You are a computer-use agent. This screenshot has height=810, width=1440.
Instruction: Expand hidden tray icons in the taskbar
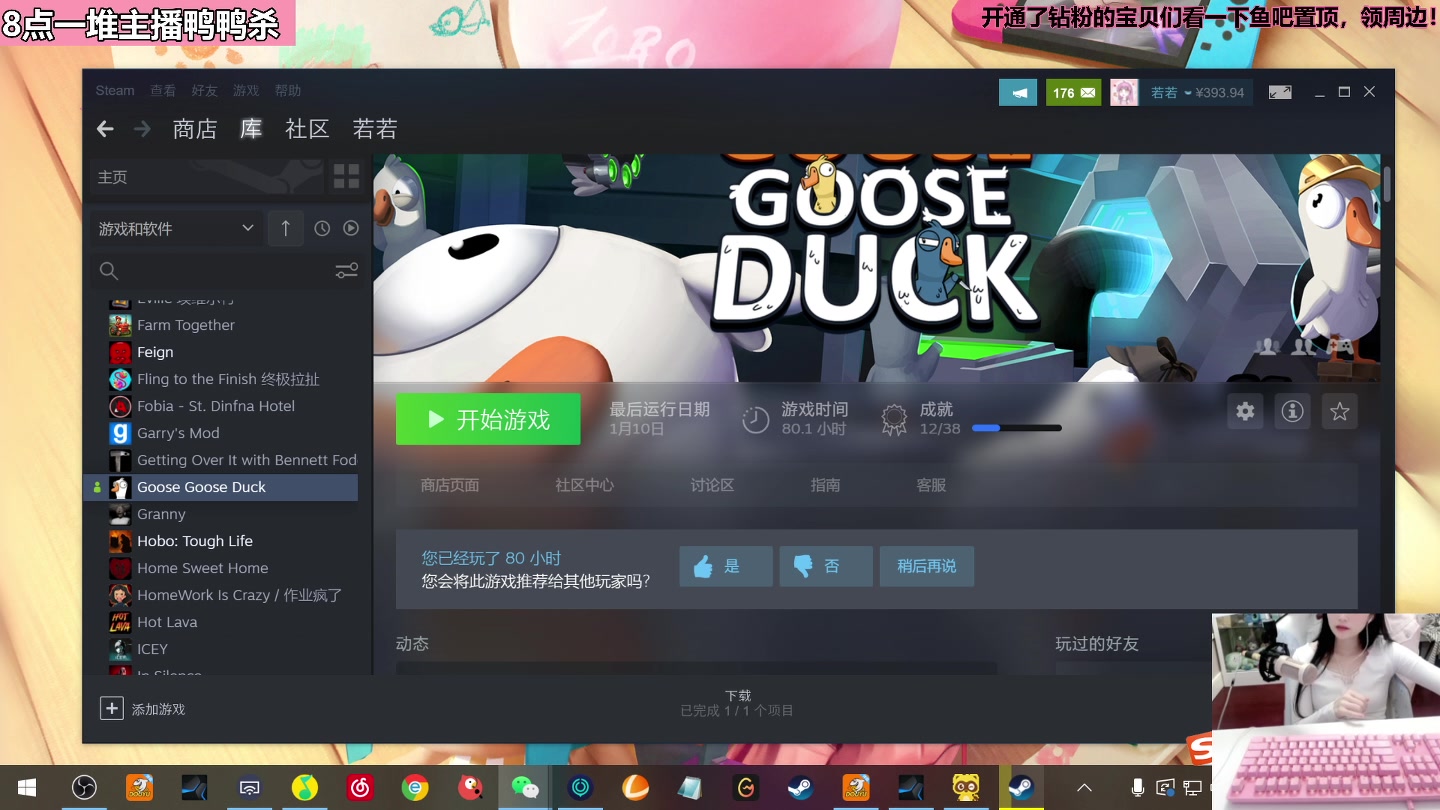pos(1083,787)
